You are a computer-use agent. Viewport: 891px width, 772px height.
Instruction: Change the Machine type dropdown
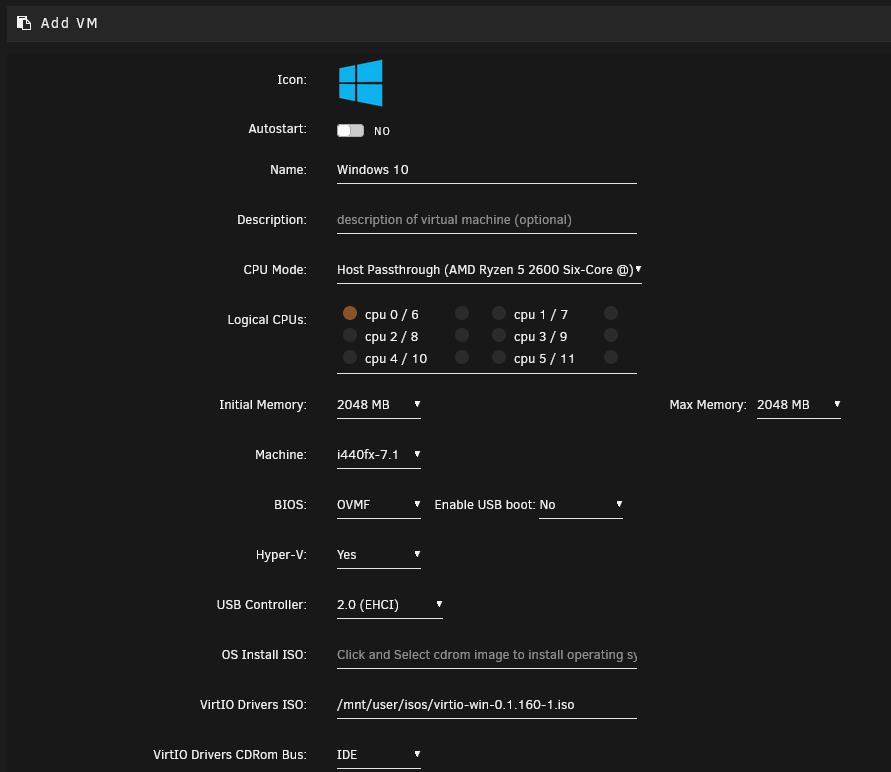click(x=378, y=455)
